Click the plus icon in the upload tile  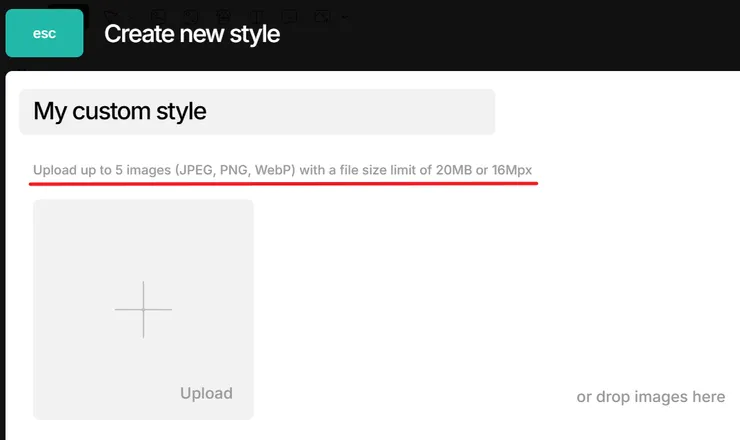click(x=143, y=309)
